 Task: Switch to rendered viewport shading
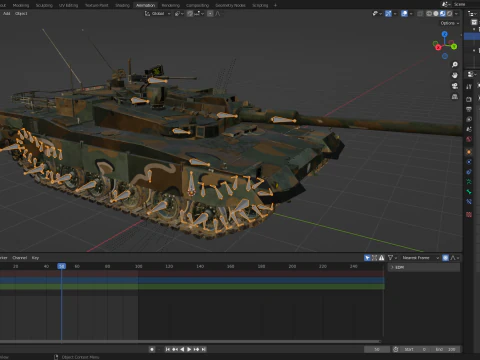450,14
